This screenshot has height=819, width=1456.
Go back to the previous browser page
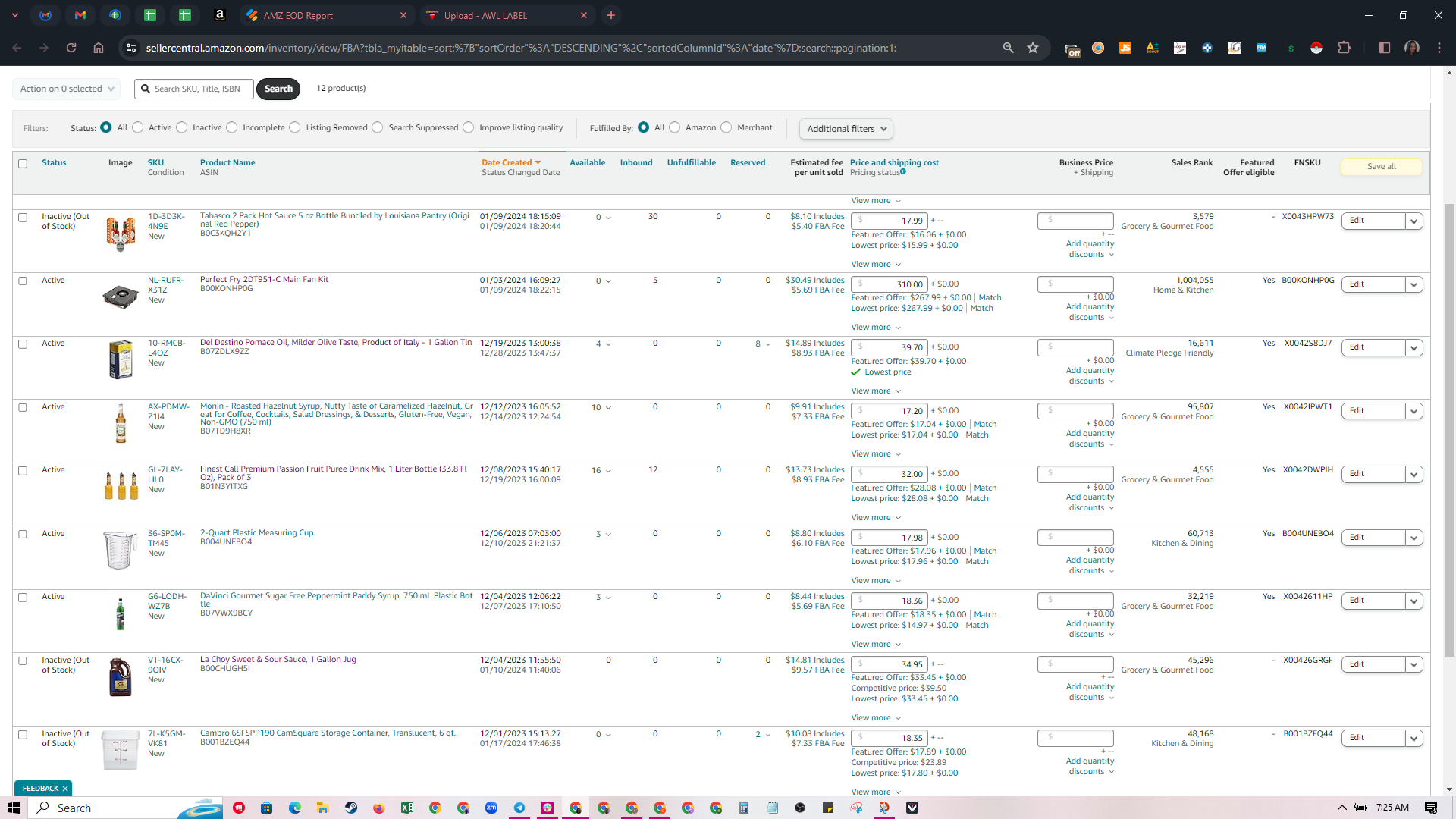(x=17, y=48)
